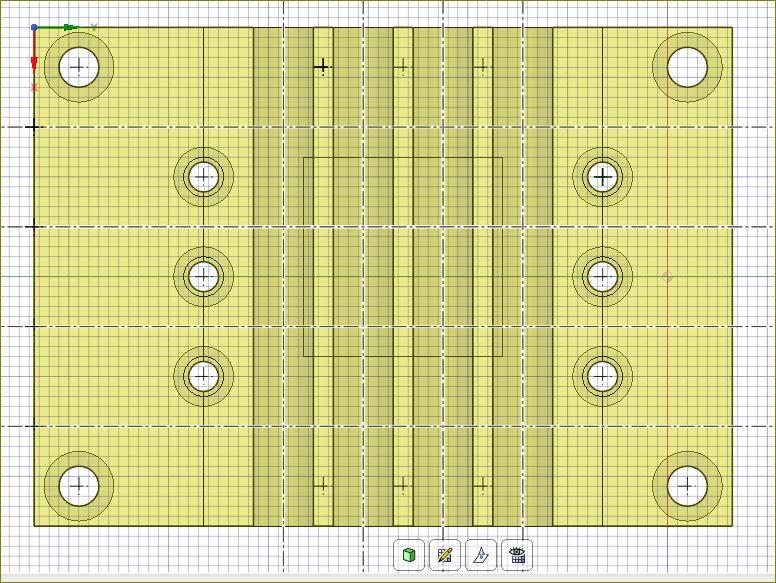Select the lower counterbored hole on left side
The width and height of the screenshot is (776, 583).
(204, 376)
